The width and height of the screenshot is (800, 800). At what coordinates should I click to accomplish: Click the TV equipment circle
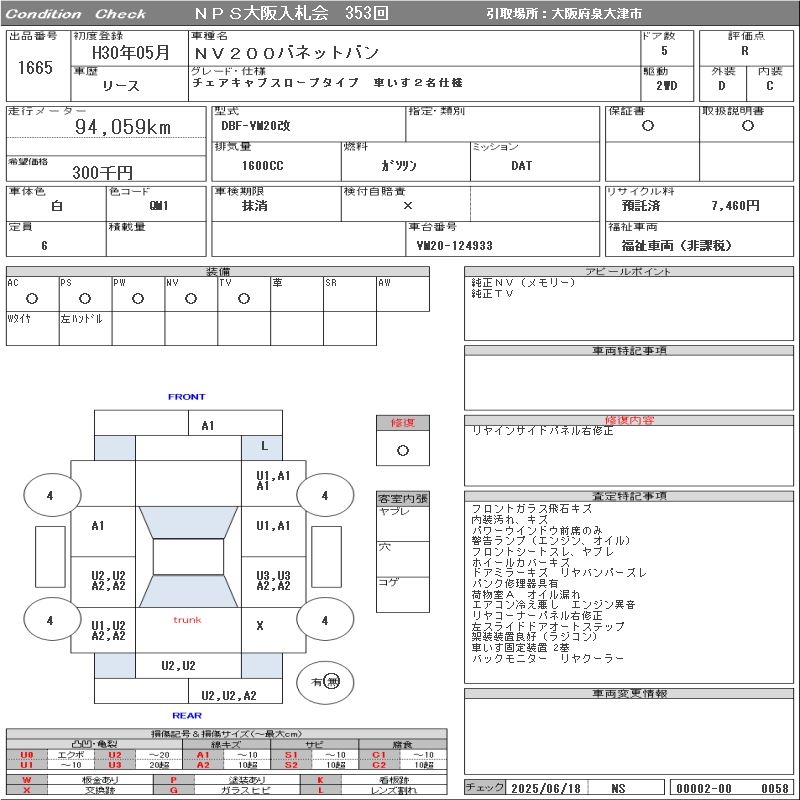coord(244,298)
